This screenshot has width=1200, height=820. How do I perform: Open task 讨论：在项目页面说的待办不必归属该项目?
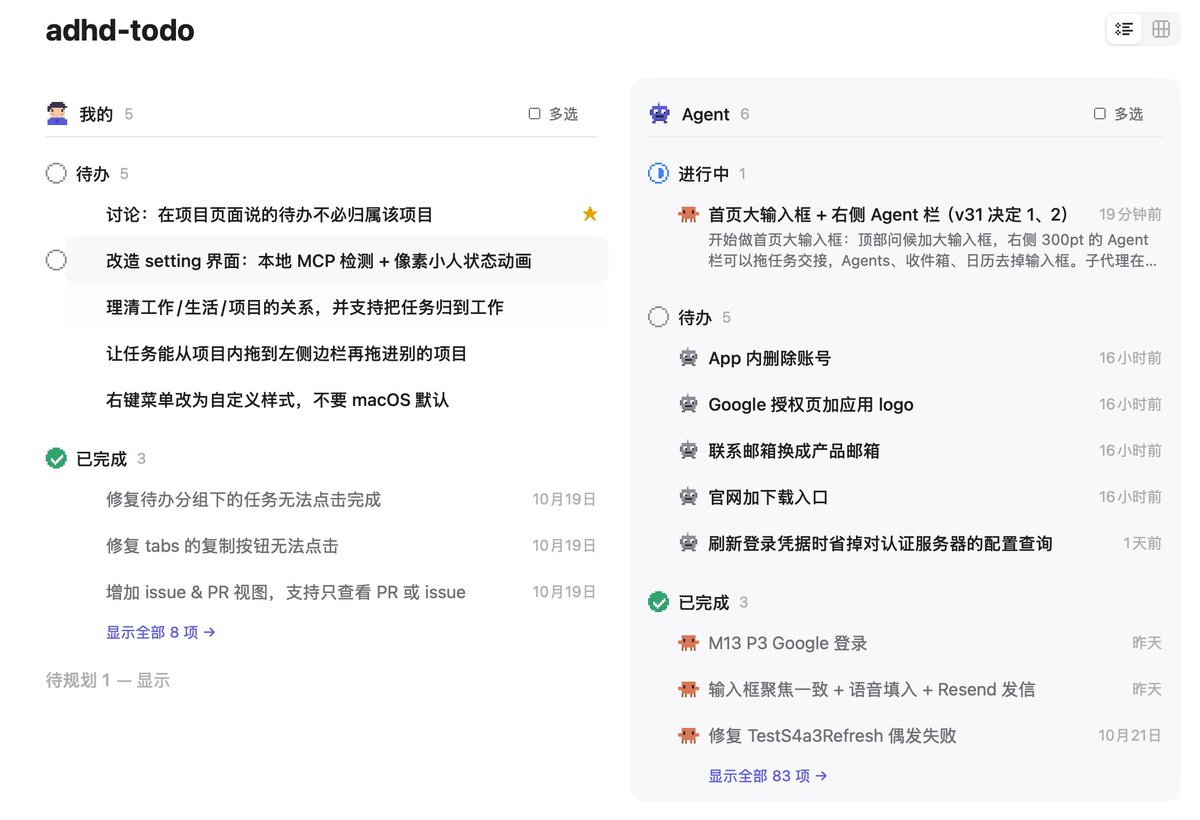coord(270,215)
